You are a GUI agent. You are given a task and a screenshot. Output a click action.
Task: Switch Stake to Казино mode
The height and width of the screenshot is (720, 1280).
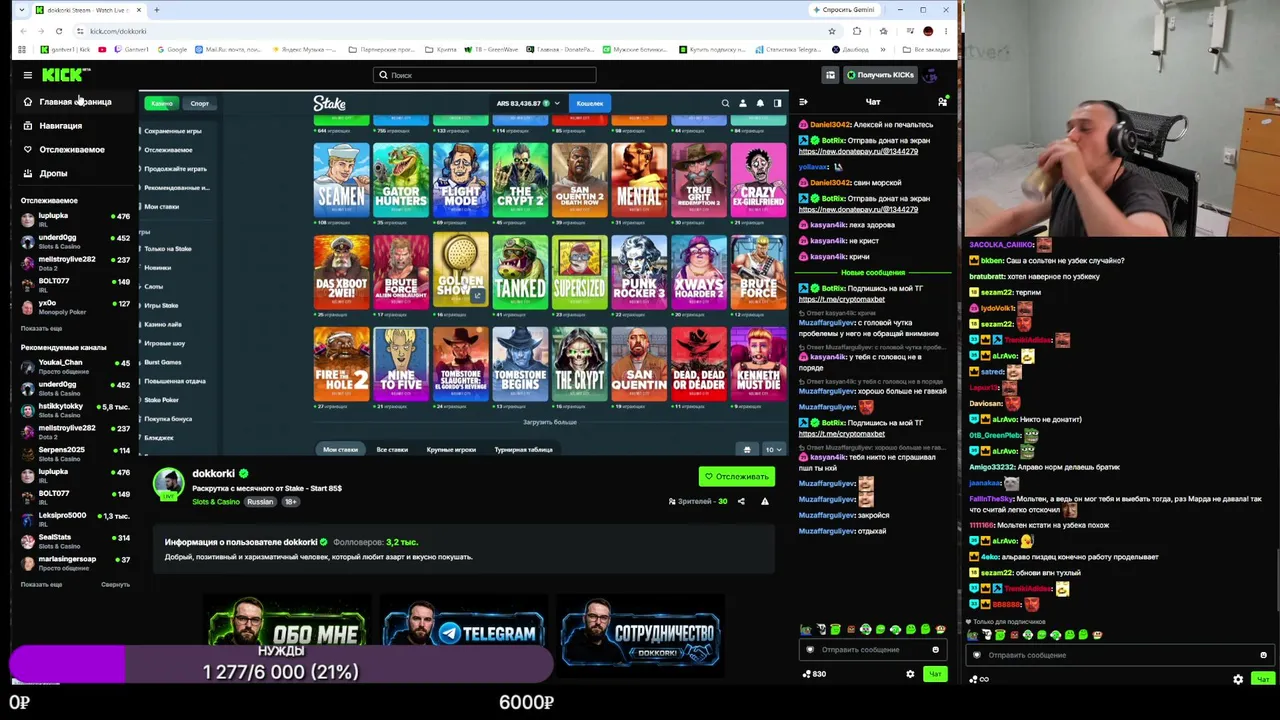click(x=161, y=103)
